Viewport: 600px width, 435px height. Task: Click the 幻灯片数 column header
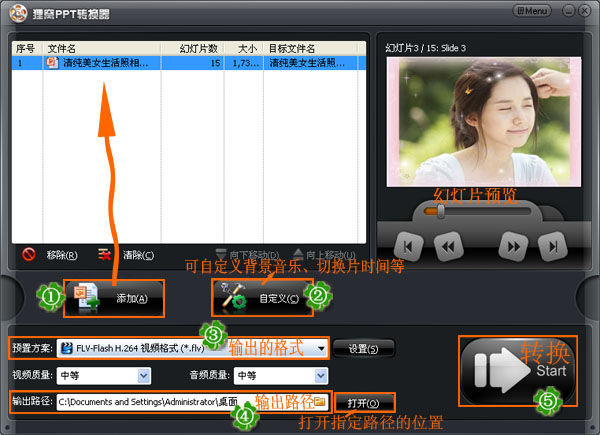coord(192,49)
